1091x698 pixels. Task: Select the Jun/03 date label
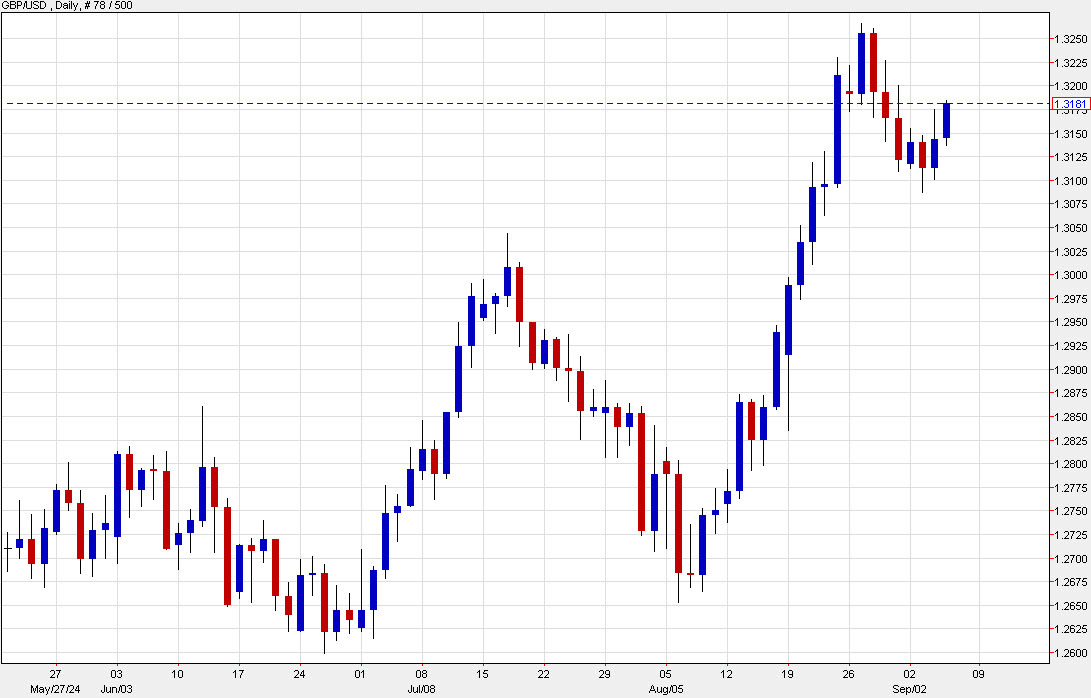pyautogui.click(x=118, y=687)
